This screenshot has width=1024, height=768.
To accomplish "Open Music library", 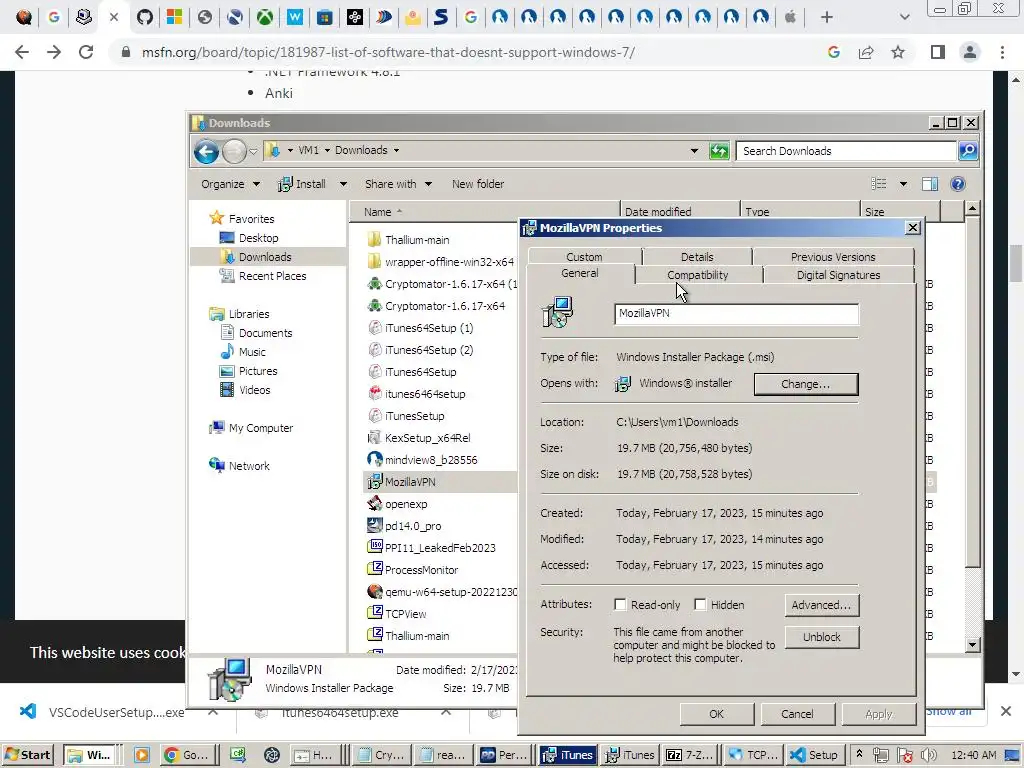I will pyautogui.click(x=251, y=352).
